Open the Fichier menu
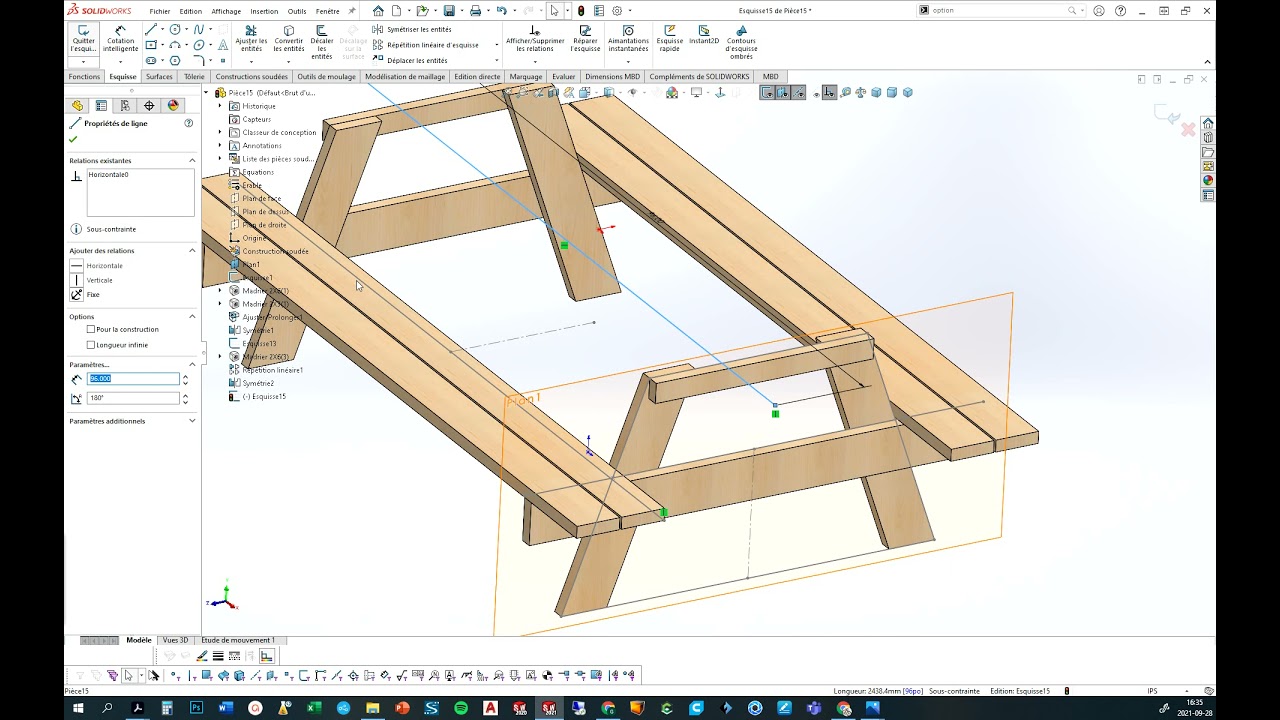The image size is (1280, 720). (160, 11)
